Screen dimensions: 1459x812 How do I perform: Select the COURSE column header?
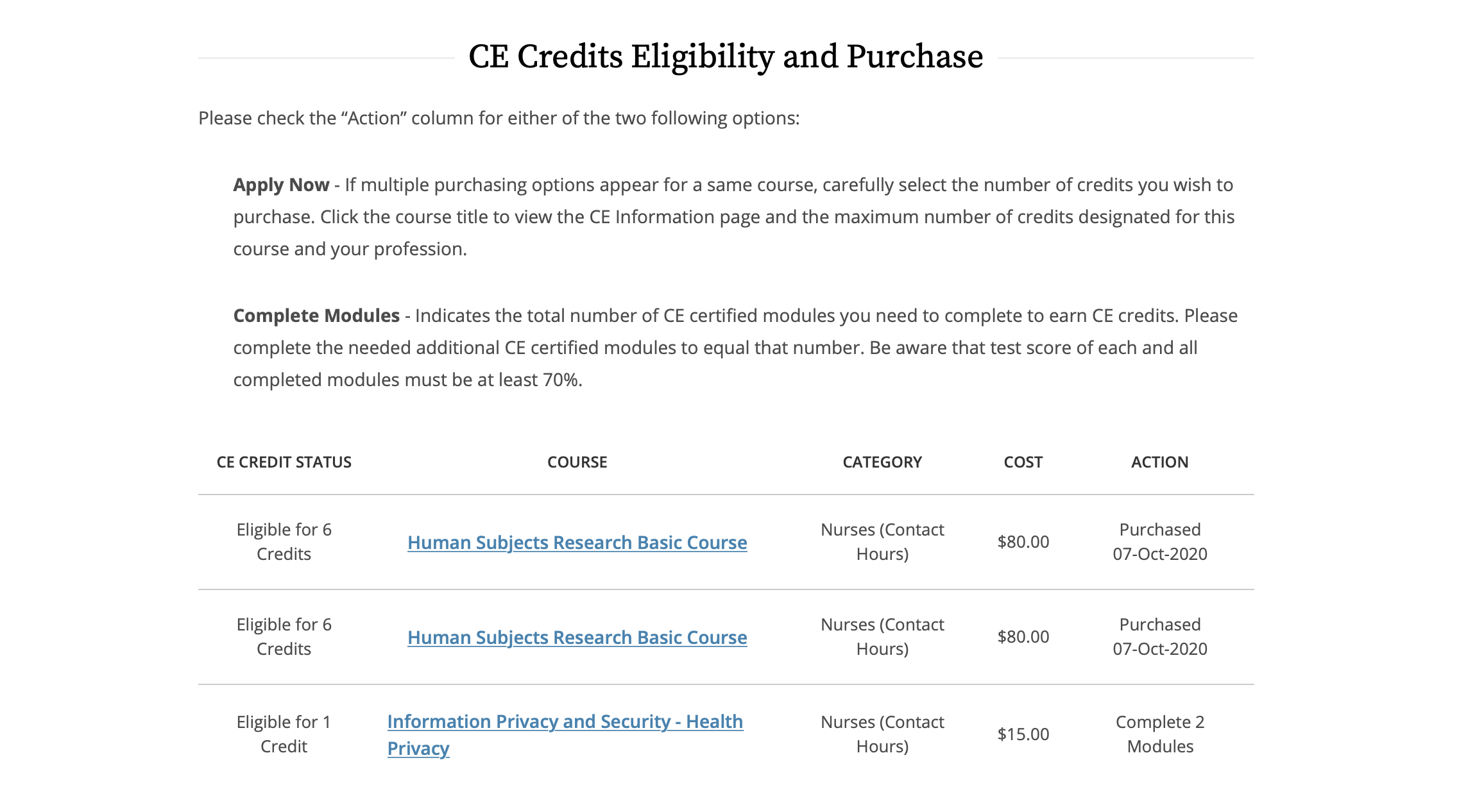(x=577, y=462)
